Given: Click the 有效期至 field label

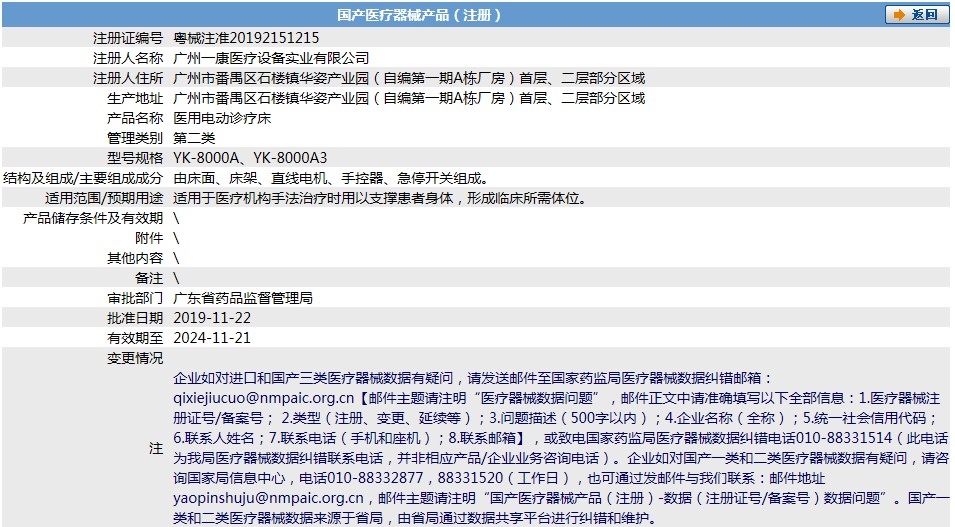Looking at the screenshot, I should coord(135,338).
